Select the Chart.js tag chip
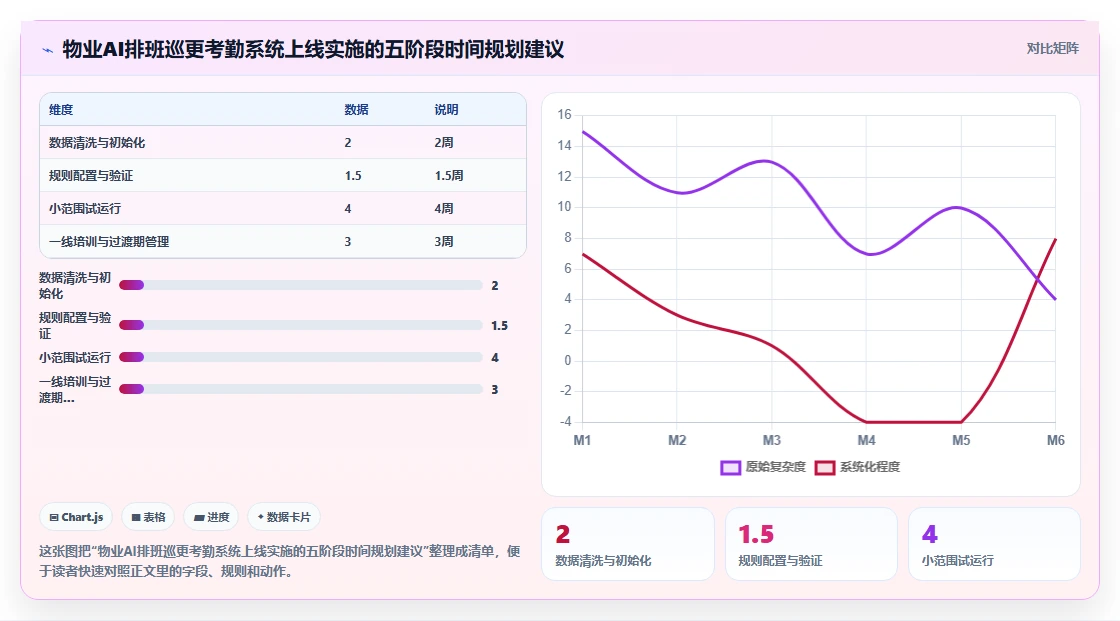The image size is (1120, 621). (76, 517)
